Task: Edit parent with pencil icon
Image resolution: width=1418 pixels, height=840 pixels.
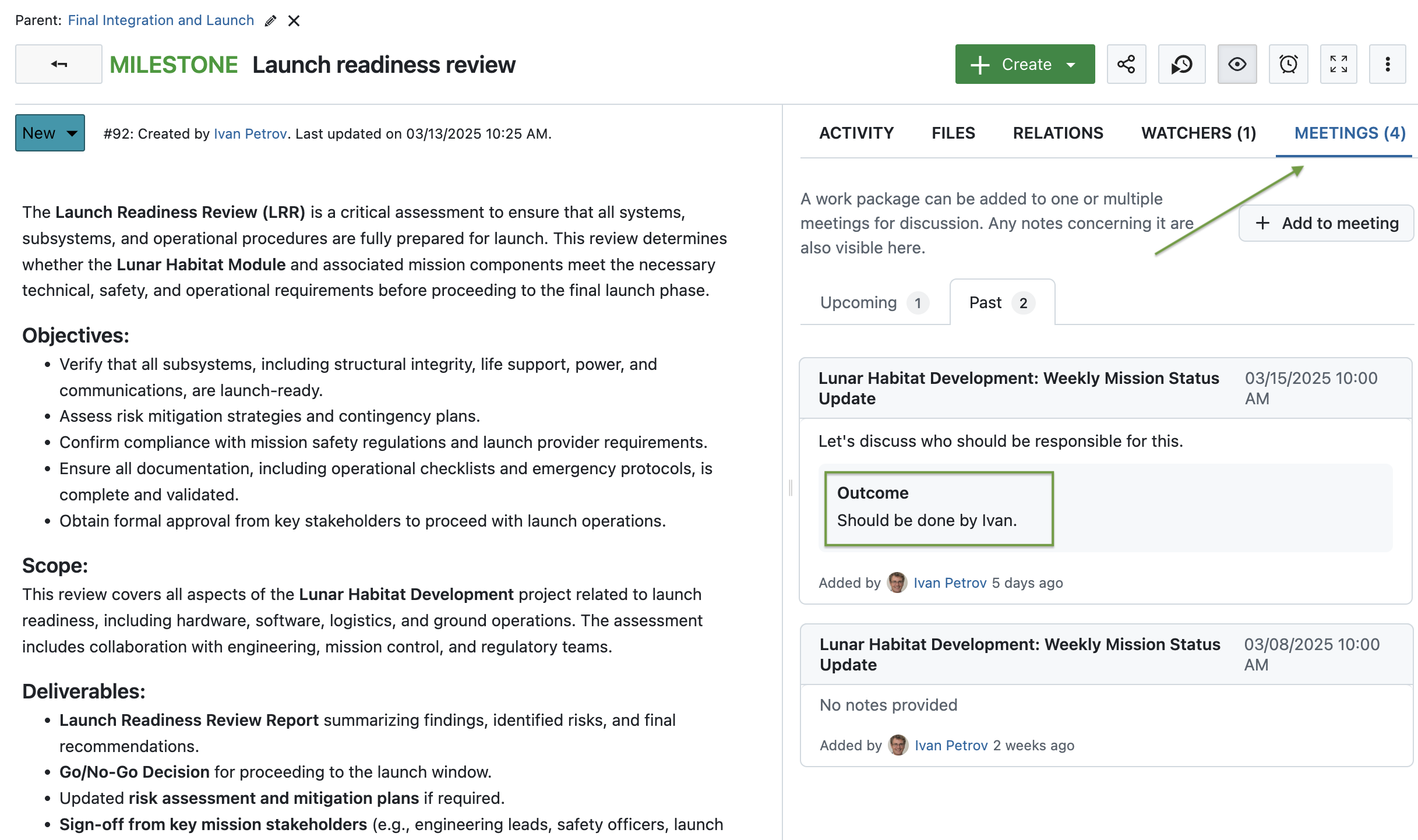Action: click(x=270, y=21)
